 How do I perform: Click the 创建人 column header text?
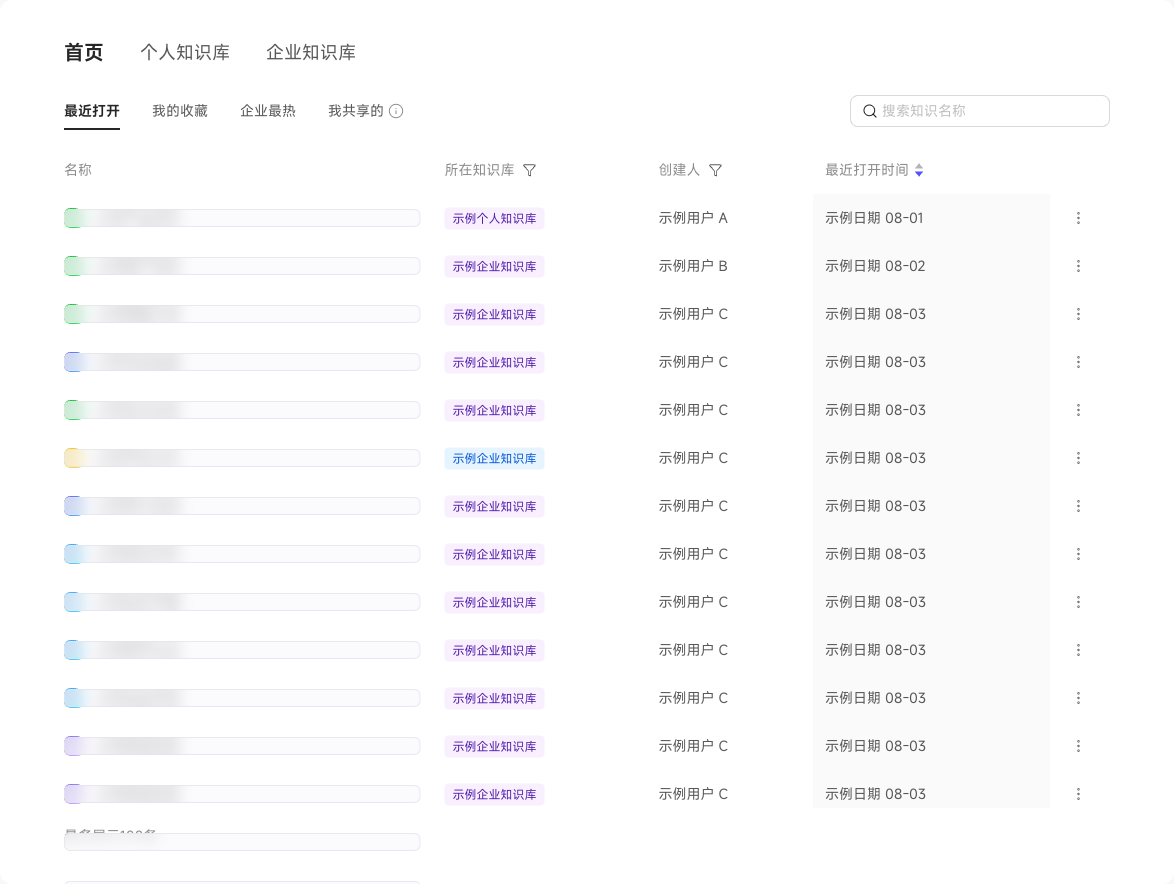pyautogui.click(x=679, y=170)
